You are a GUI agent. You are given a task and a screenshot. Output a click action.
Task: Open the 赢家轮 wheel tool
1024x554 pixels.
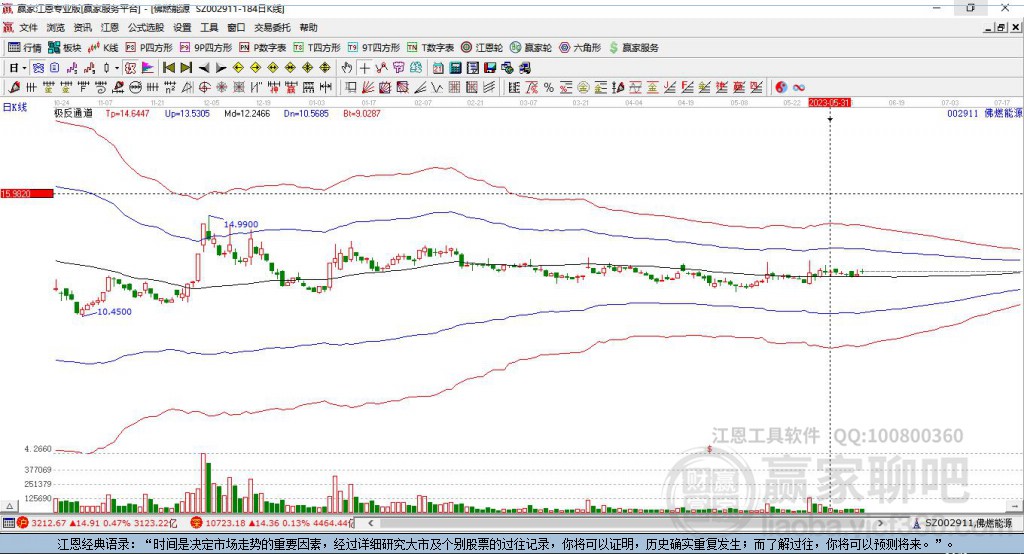(x=531, y=48)
